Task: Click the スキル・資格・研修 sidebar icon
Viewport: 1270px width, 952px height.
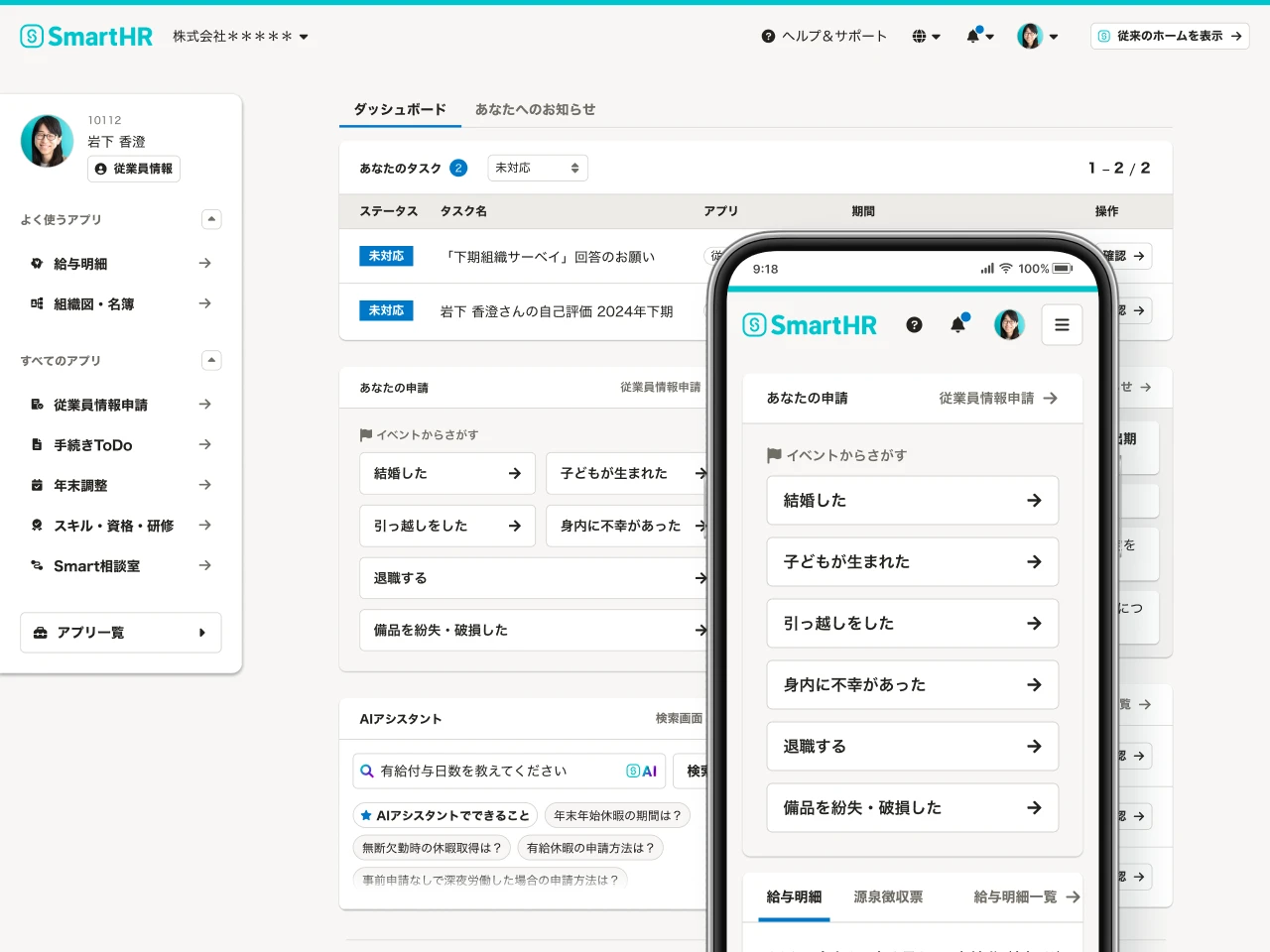Action: (37, 526)
